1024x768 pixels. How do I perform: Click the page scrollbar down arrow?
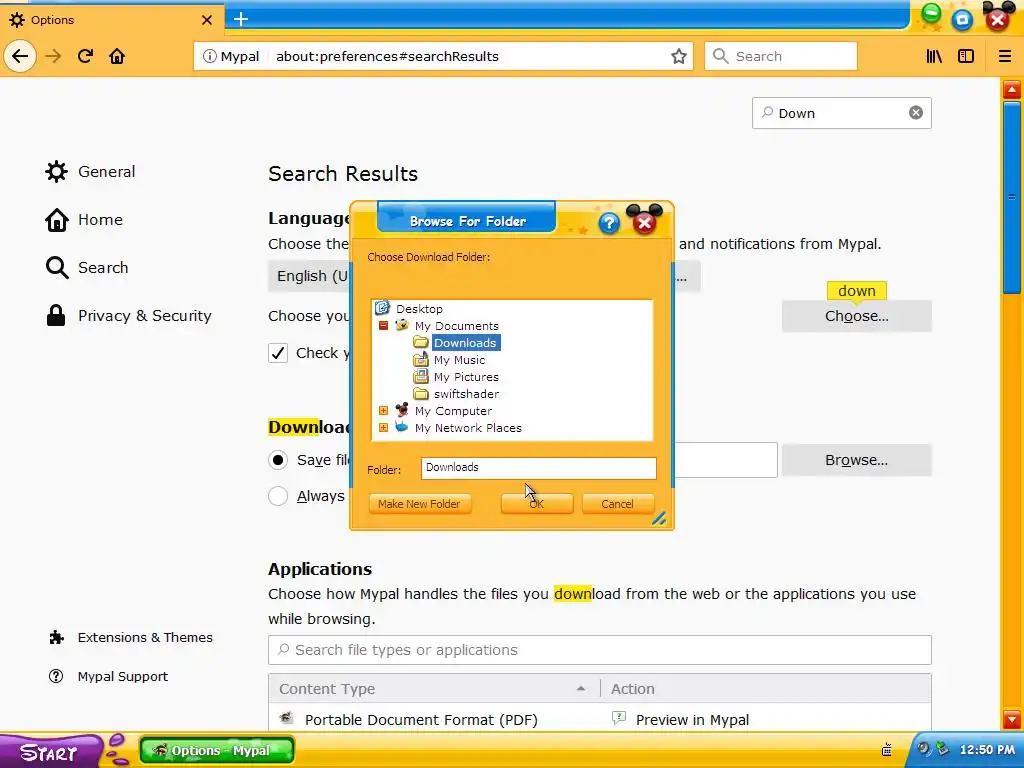(1012, 719)
